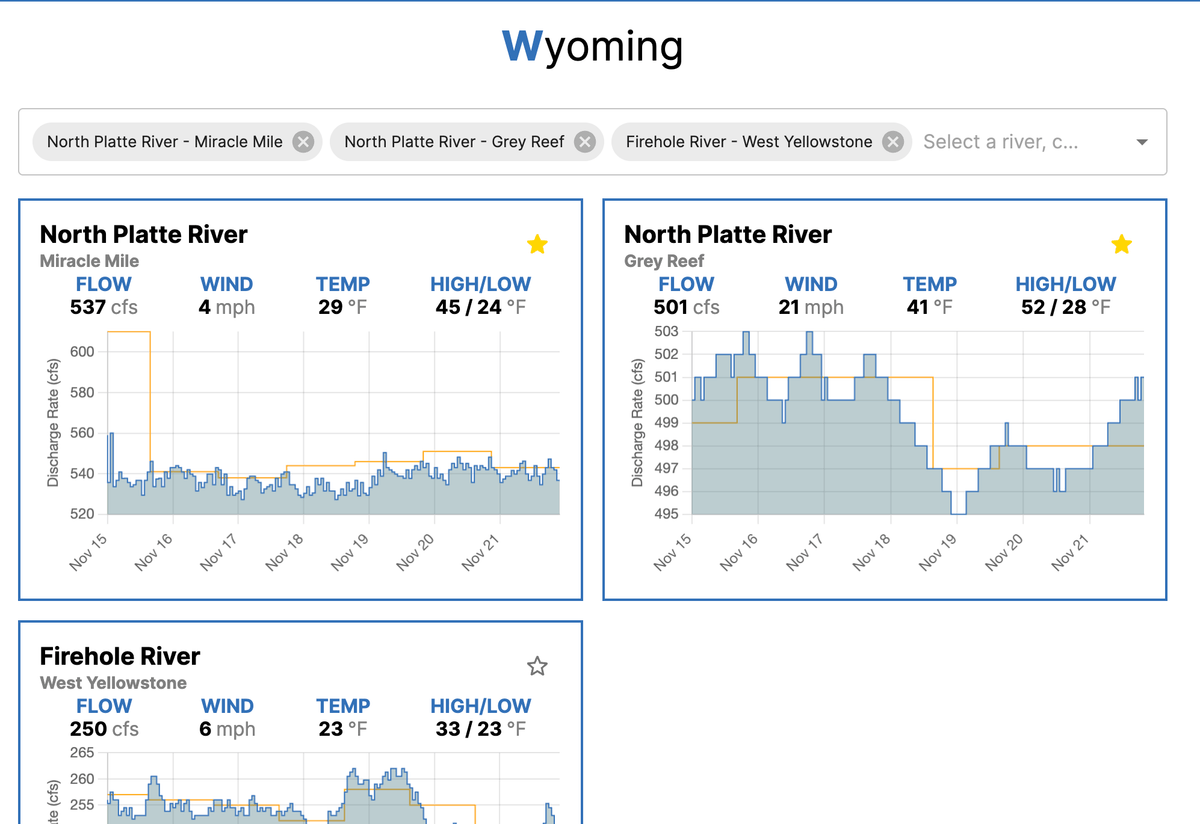Viewport: 1200px width, 824px height.
Task: Favorite the Firehole River by clicking its star
Action: pyautogui.click(x=537, y=665)
